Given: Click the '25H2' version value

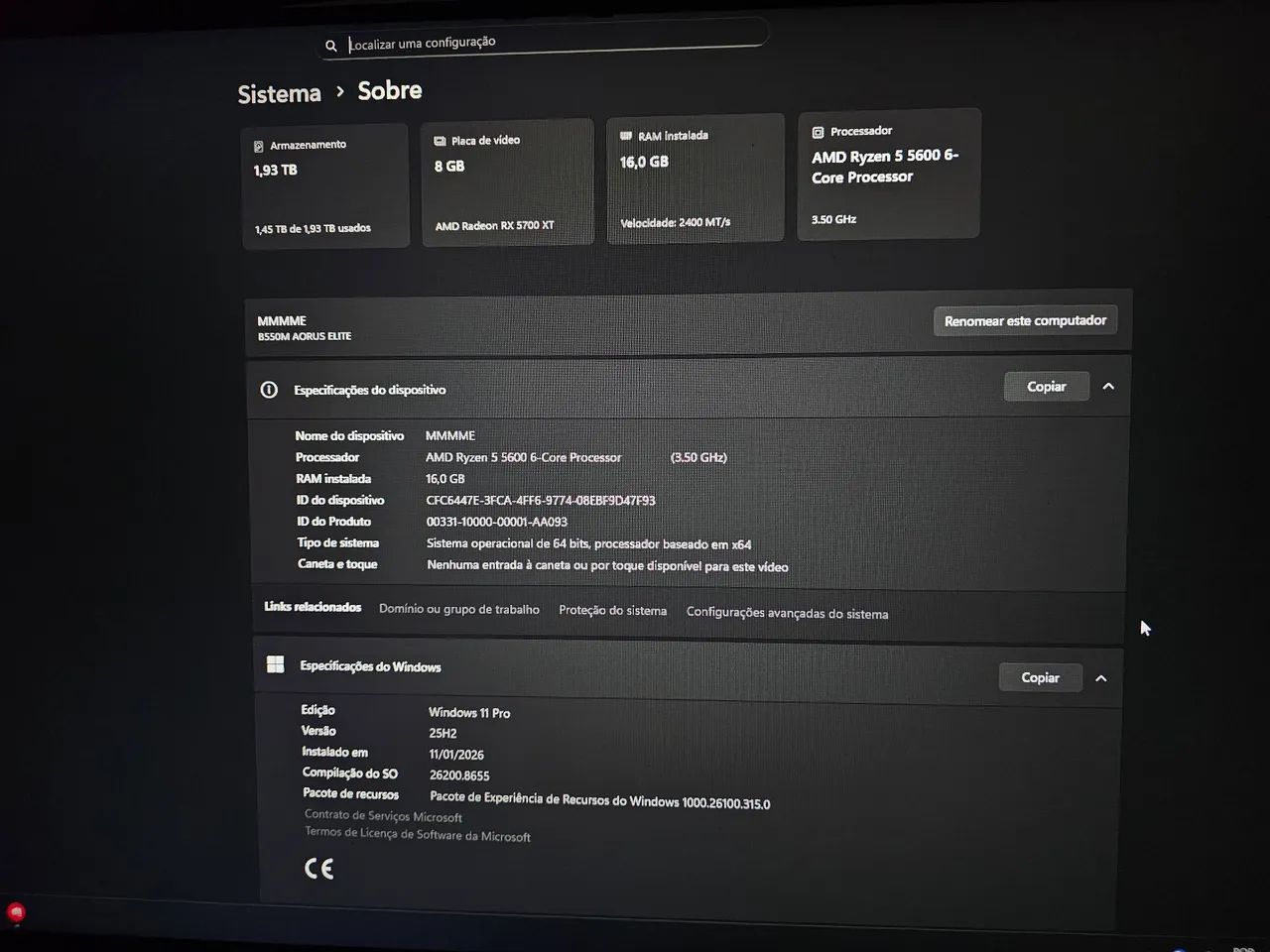Looking at the screenshot, I should [443, 734].
